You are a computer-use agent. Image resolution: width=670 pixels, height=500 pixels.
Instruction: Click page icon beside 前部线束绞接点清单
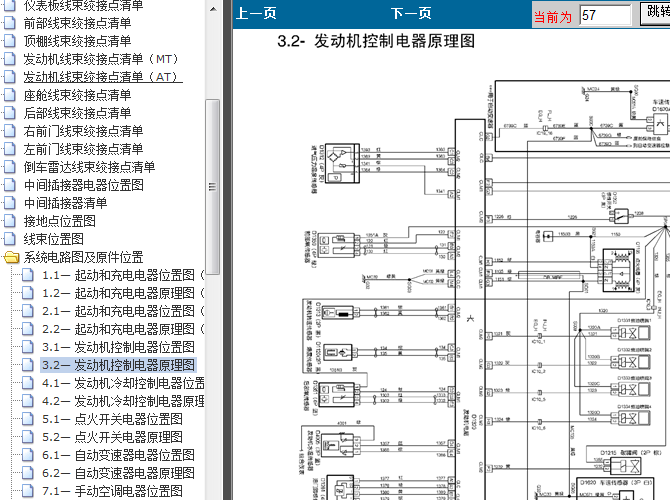pyautogui.click(x=9, y=23)
